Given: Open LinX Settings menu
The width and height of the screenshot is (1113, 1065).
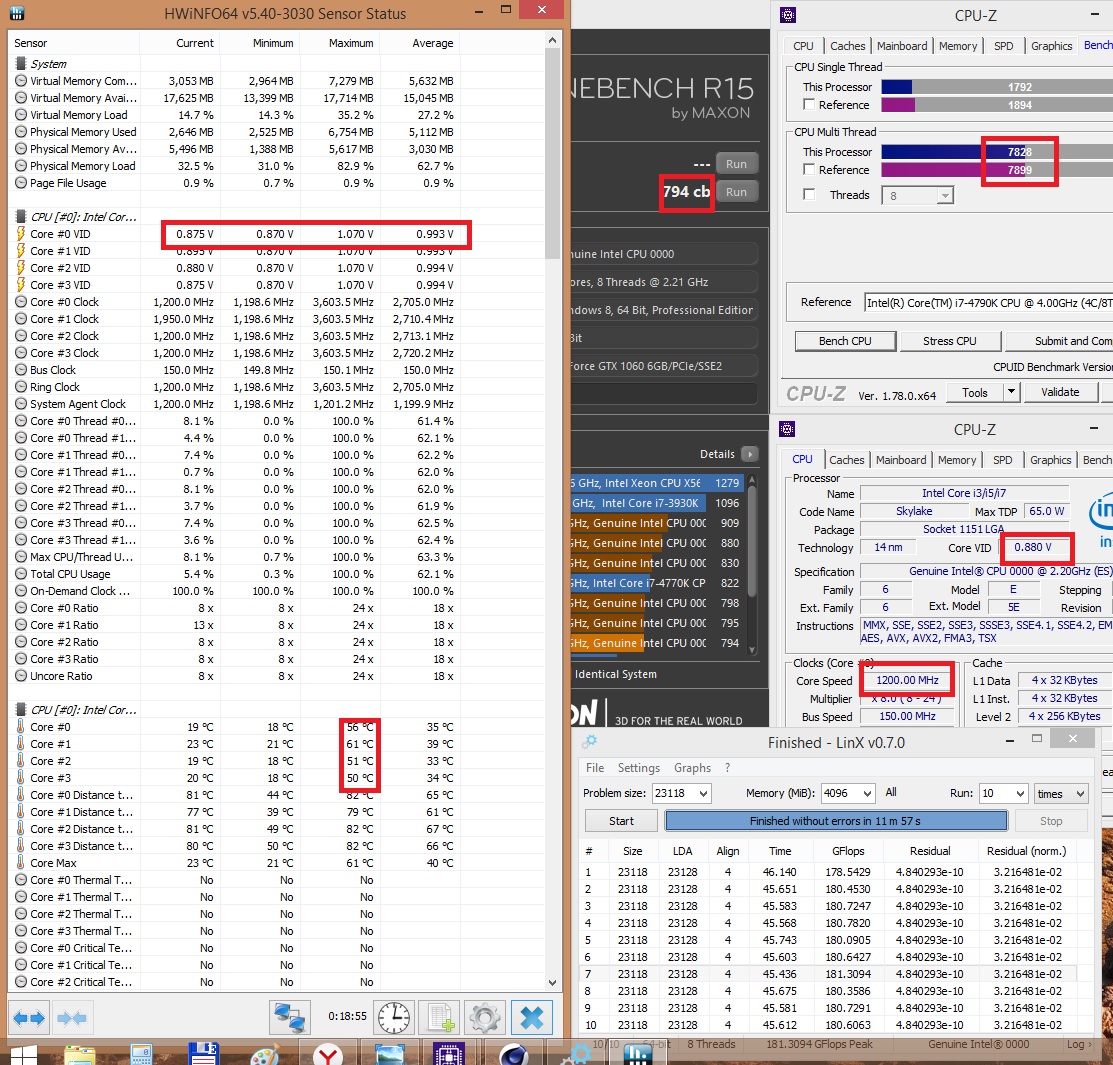Looking at the screenshot, I should pos(638,768).
